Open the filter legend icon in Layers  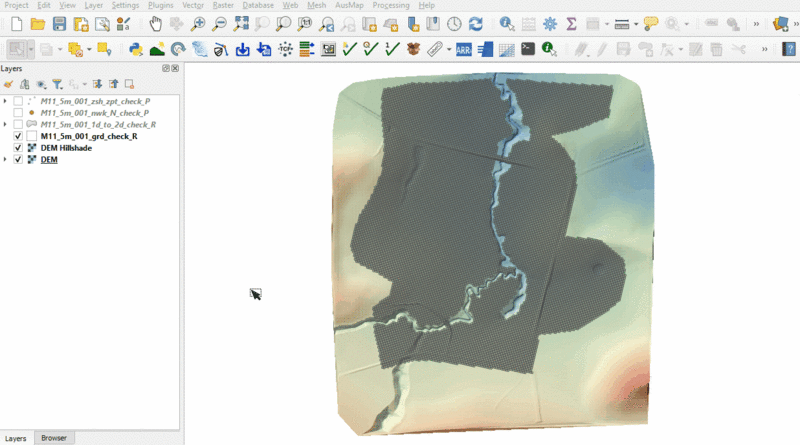(x=57, y=85)
